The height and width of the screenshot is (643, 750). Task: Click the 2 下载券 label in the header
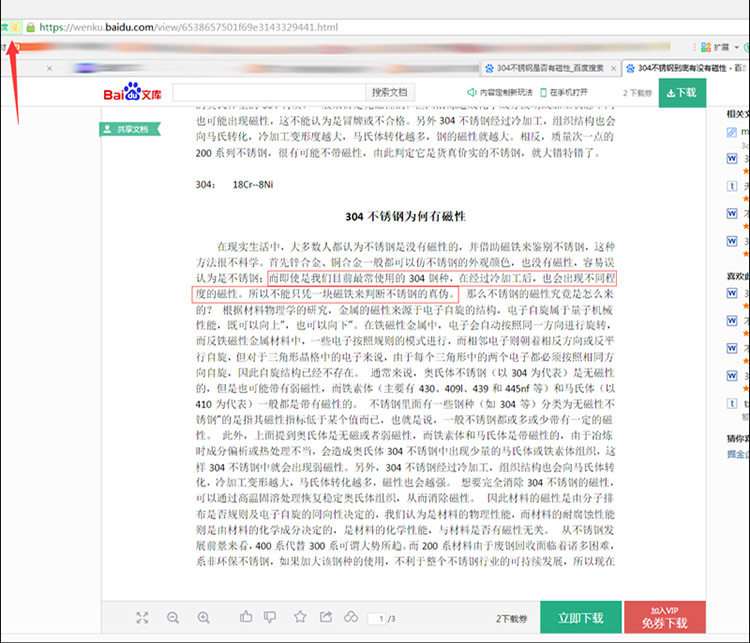(x=637, y=93)
